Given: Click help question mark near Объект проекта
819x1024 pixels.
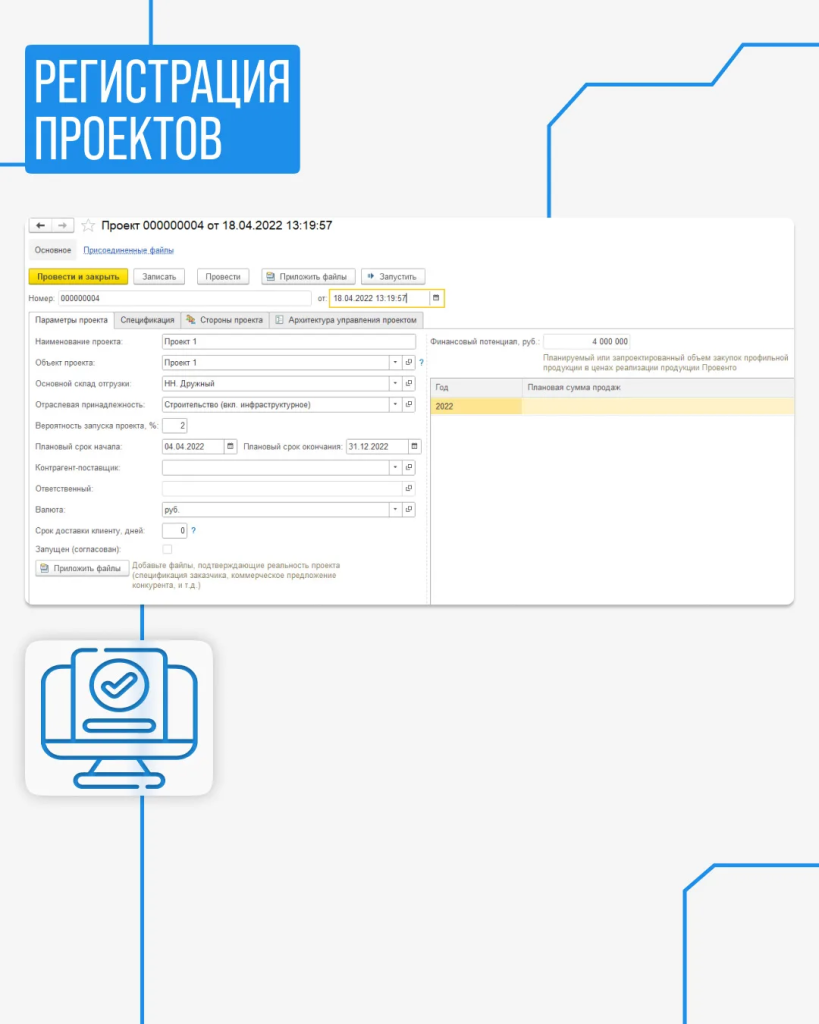Looking at the screenshot, I should pos(422,362).
